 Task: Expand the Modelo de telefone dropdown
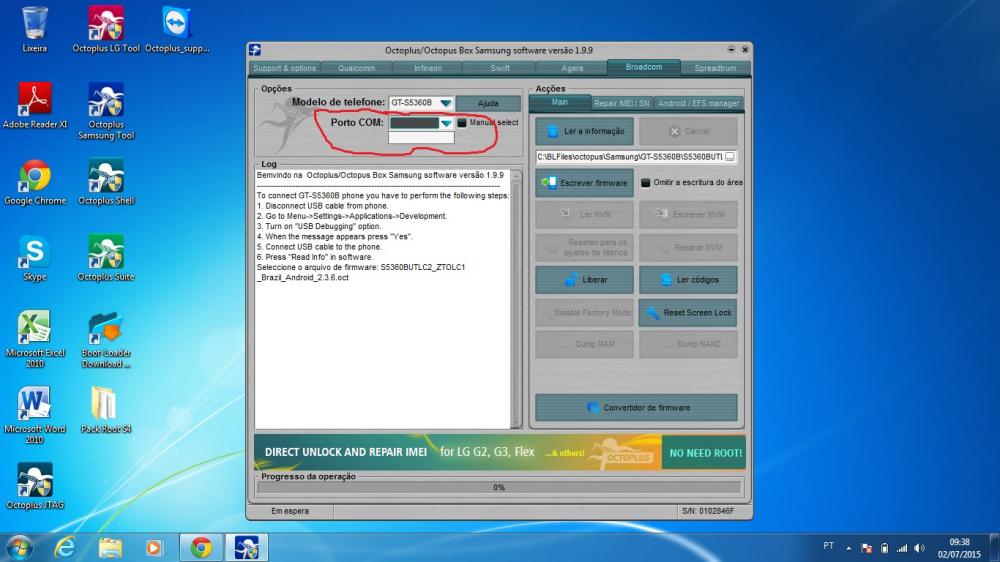coord(445,103)
